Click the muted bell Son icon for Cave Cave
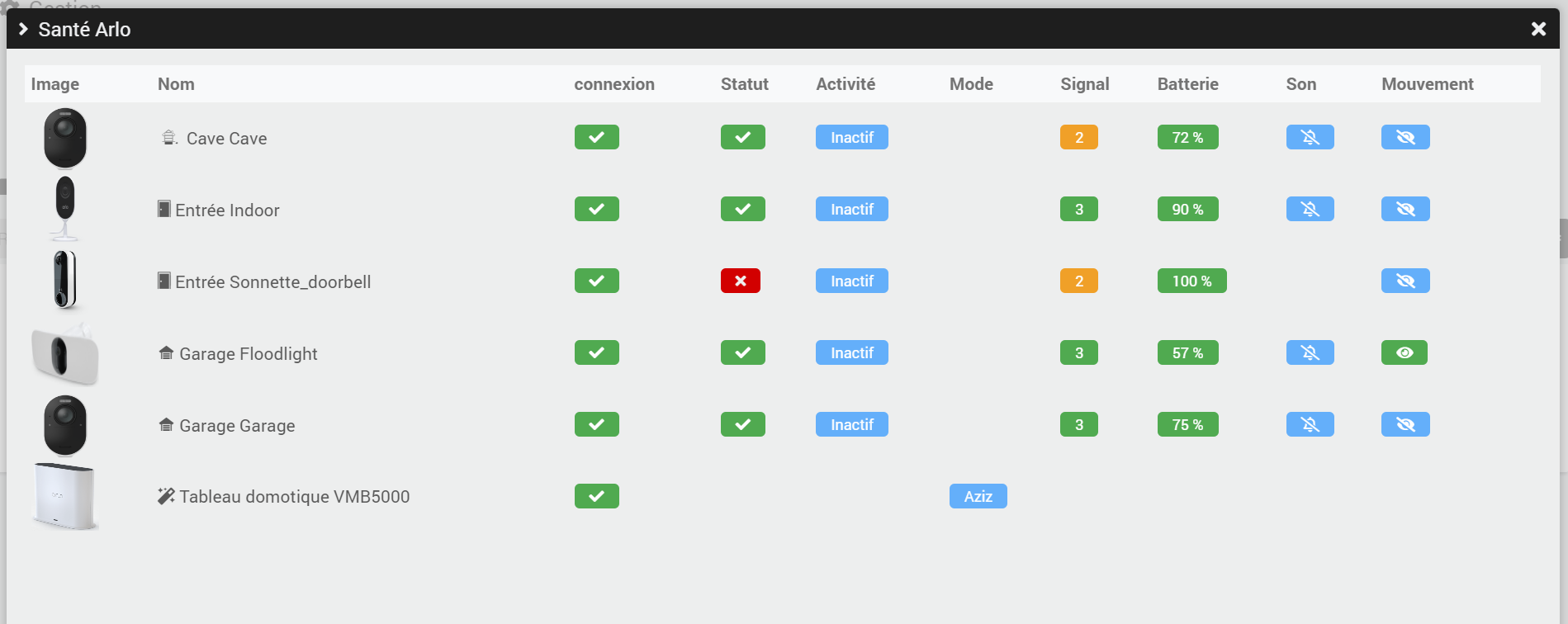 [x=1310, y=137]
